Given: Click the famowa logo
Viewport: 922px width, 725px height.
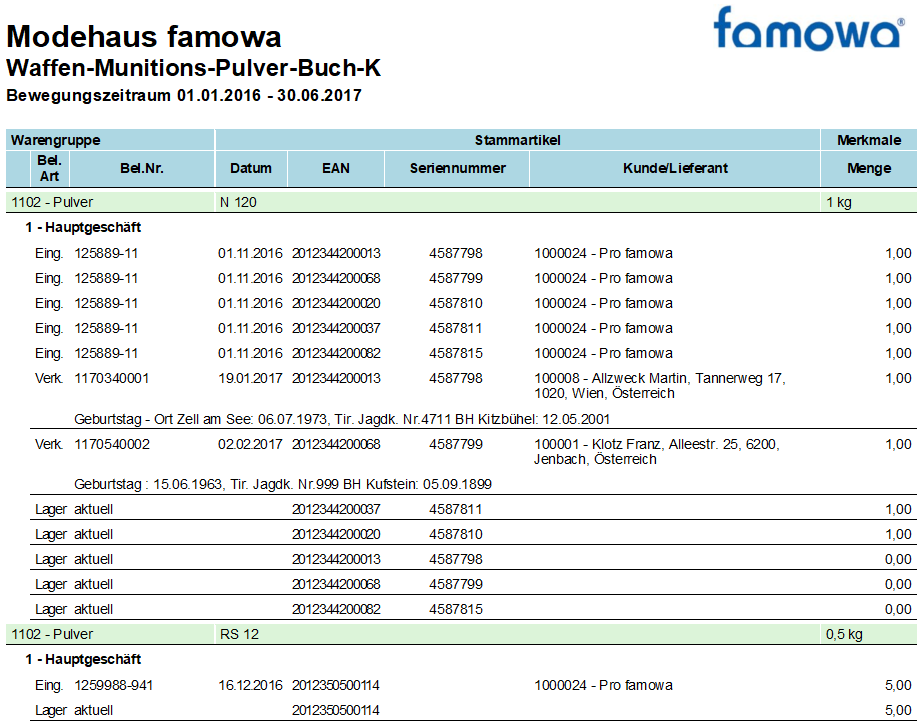Looking at the screenshot, I should pos(809,28).
